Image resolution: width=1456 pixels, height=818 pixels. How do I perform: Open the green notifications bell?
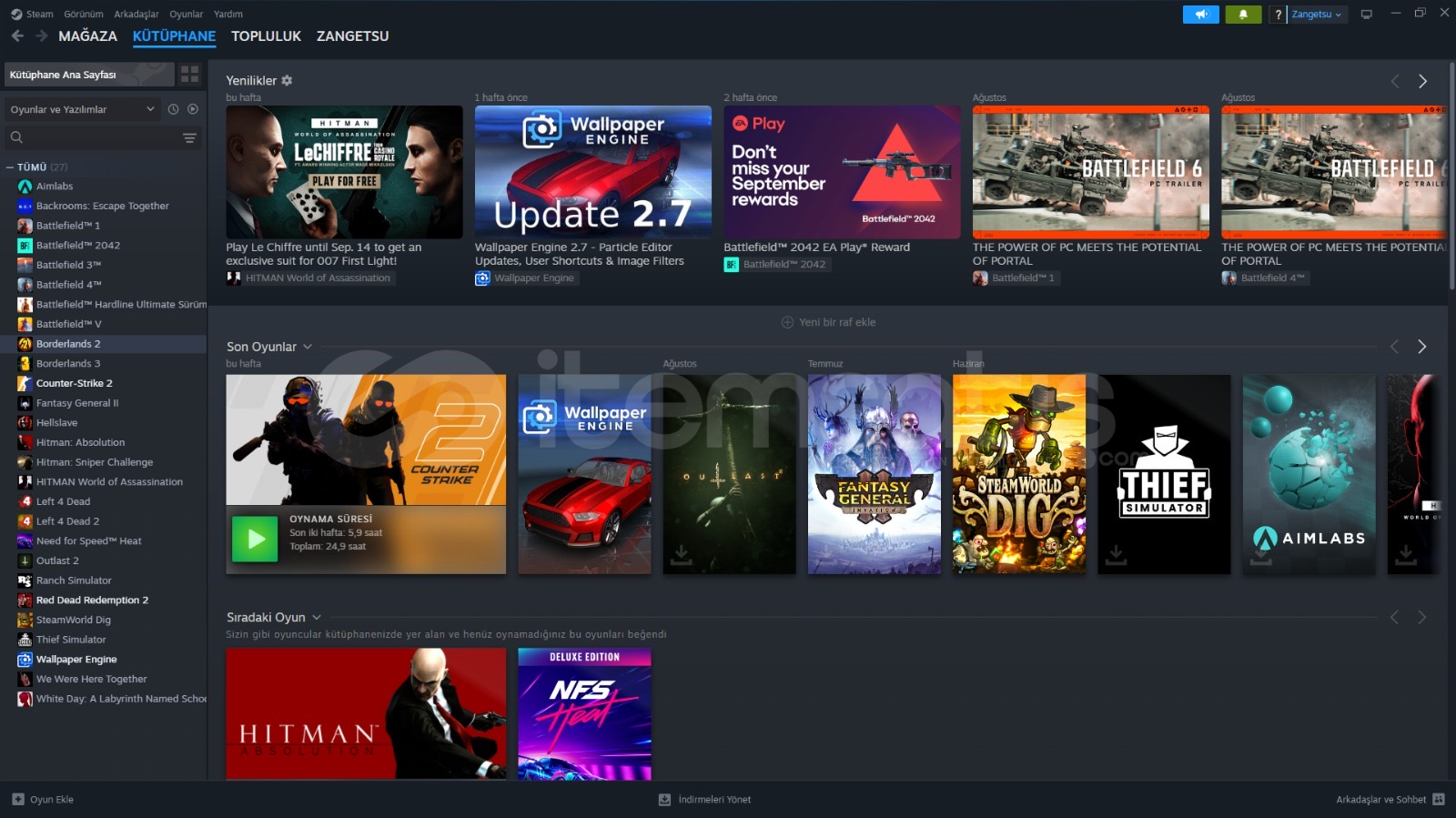(1243, 15)
